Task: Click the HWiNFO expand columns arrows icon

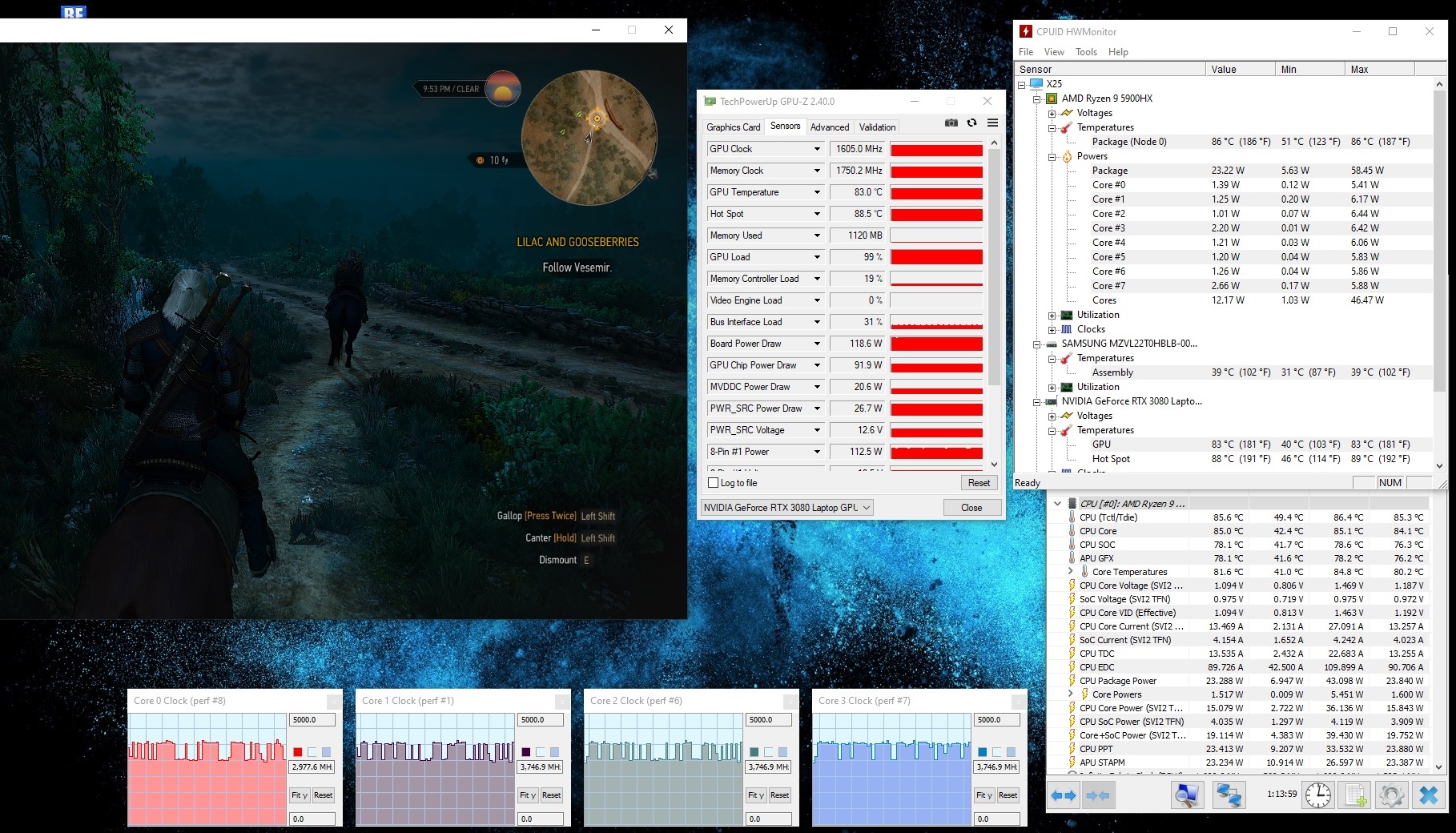Action: [1063, 795]
